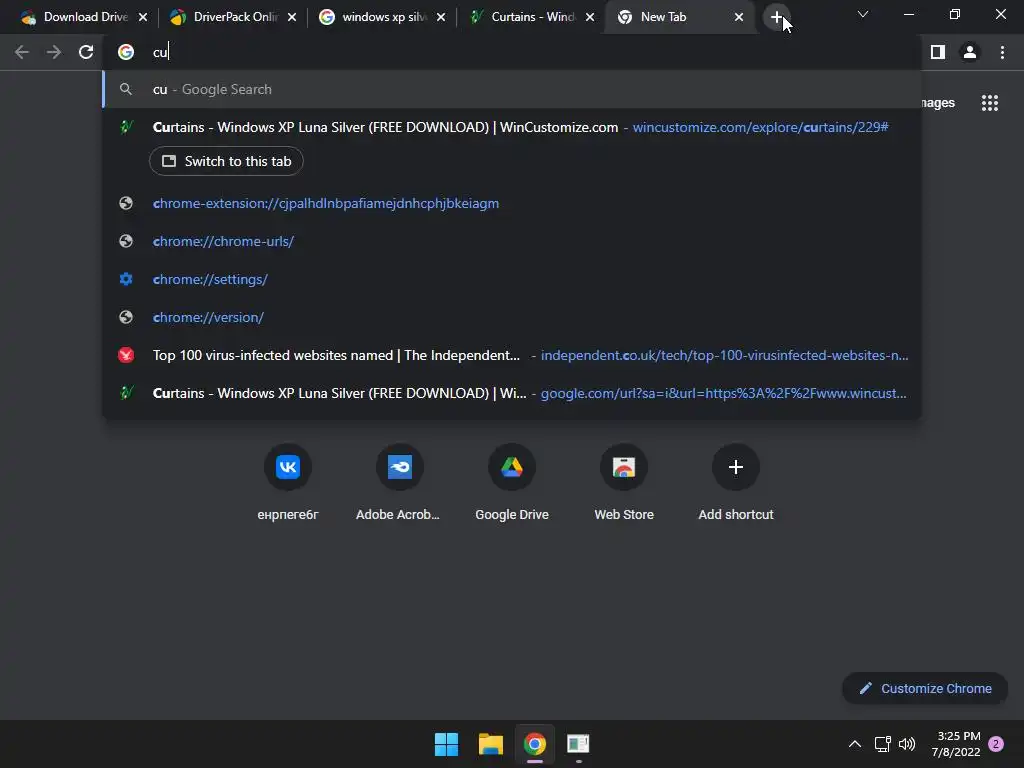Image resolution: width=1024 pixels, height=768 pixels.
Task: Open the Google Drive shortcut
Action: click(x=511, y=467)
